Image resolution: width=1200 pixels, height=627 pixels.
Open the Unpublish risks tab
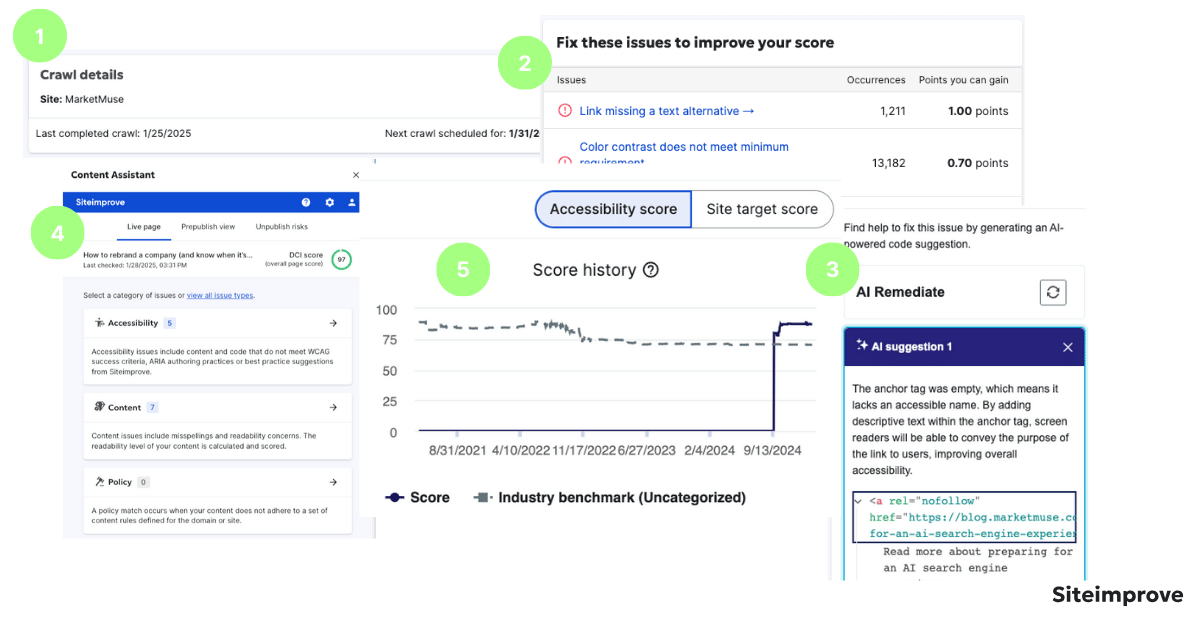point(282,227)
